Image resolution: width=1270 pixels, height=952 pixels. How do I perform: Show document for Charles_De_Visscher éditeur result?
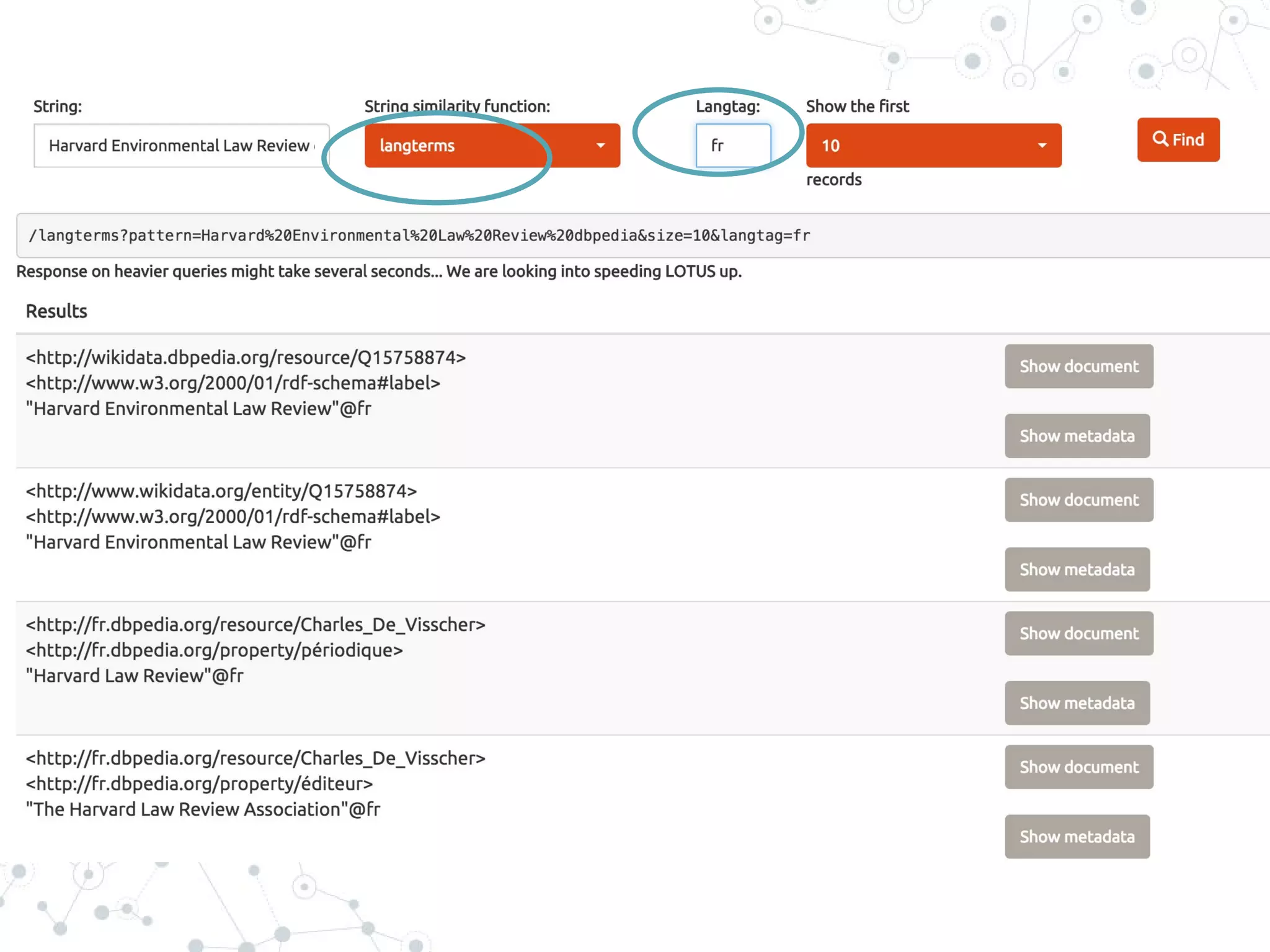tap(1078, 767)
